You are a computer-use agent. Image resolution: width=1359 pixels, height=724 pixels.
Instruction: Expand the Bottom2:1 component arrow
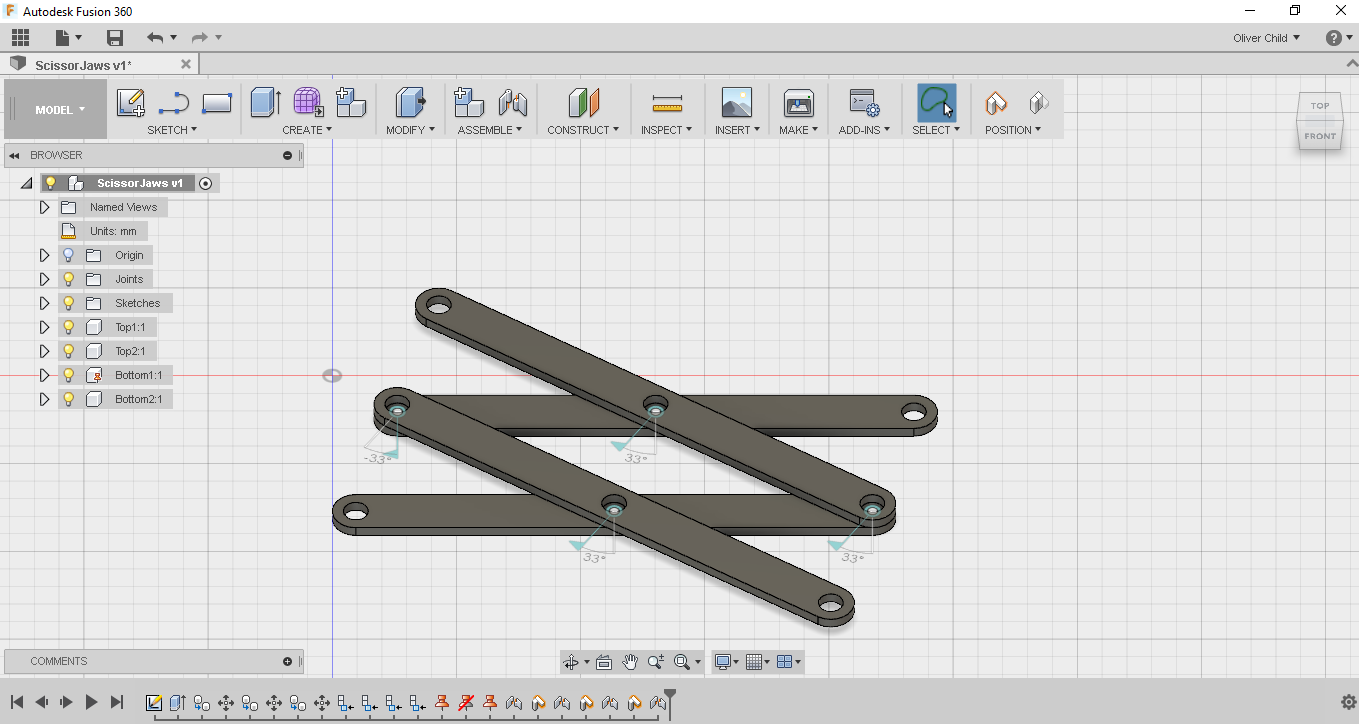click(x=44, y=399)
